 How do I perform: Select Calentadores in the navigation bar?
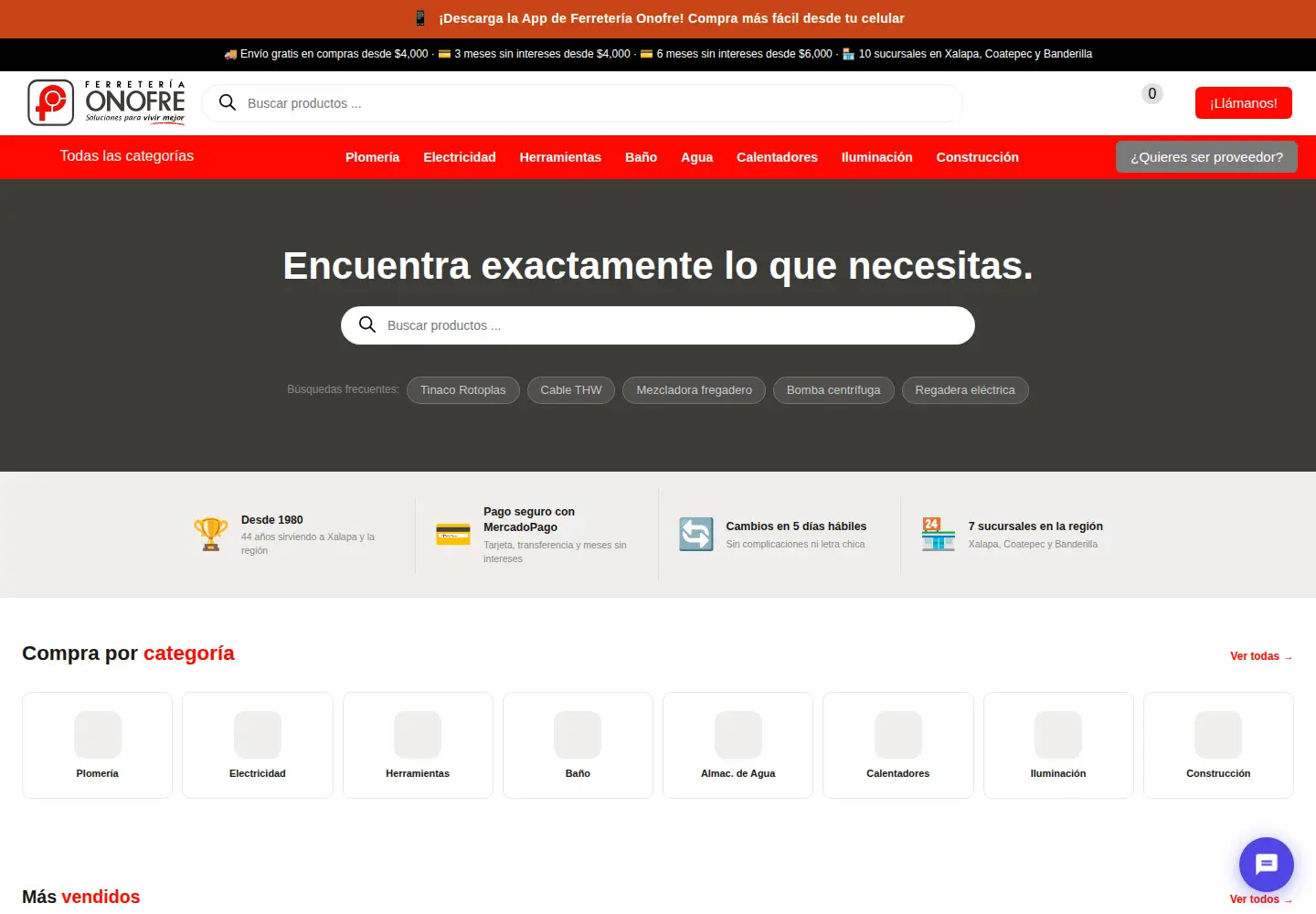click(777, 157)
